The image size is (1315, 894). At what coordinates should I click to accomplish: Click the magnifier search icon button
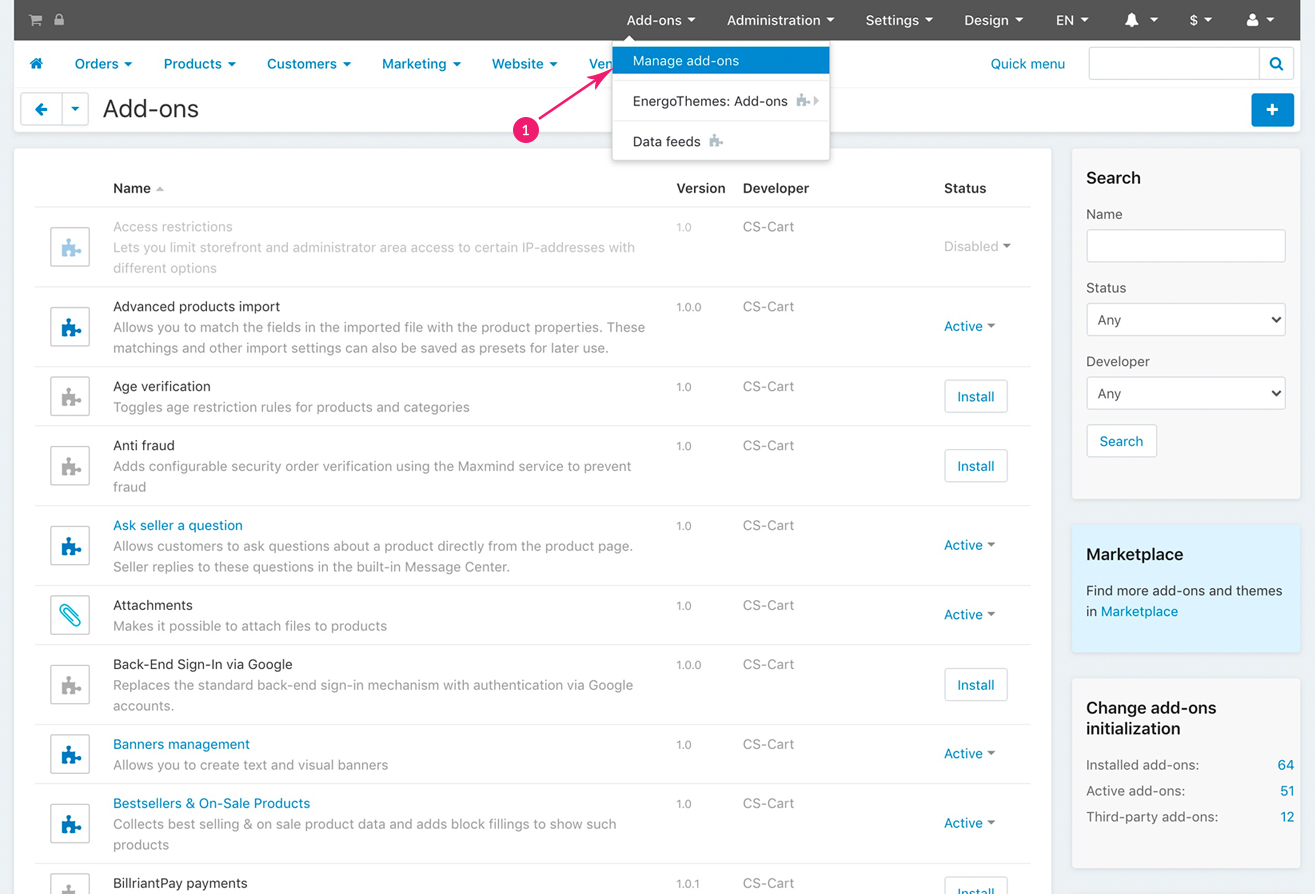tap(1276, 64)
